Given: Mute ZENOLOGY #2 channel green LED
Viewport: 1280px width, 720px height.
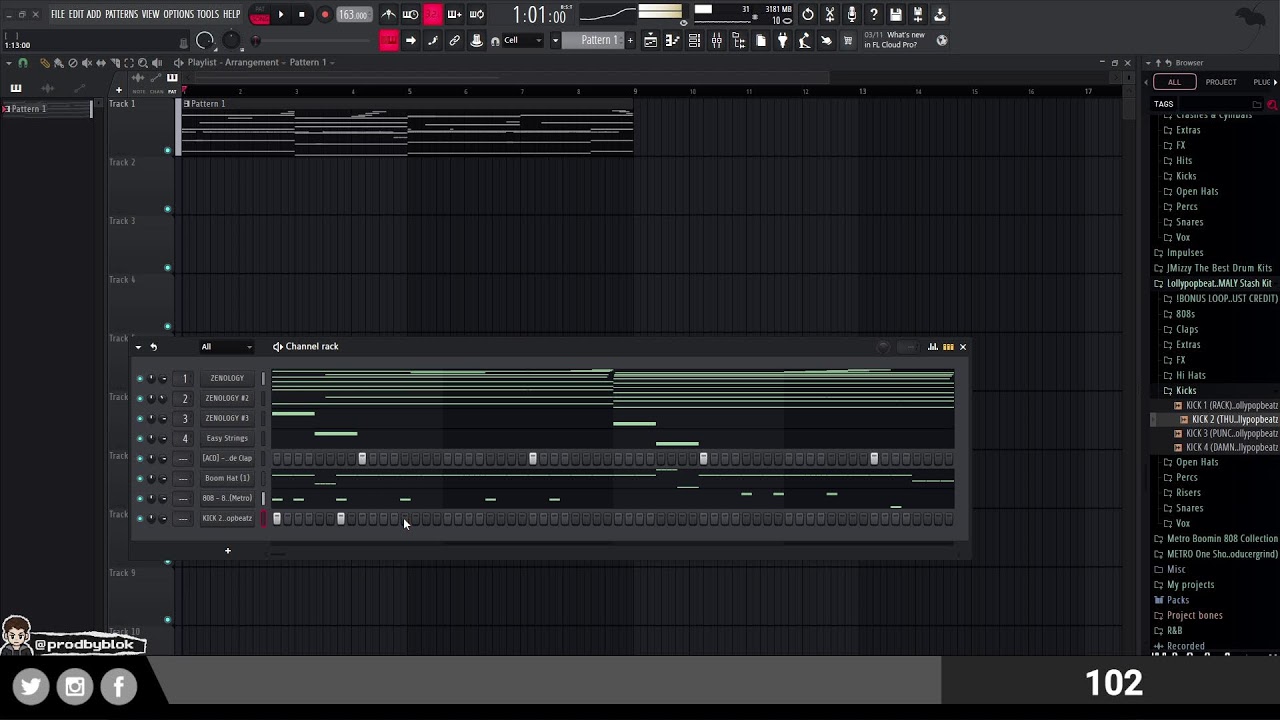Looking at the screenshot, I should tap(140, 398).
